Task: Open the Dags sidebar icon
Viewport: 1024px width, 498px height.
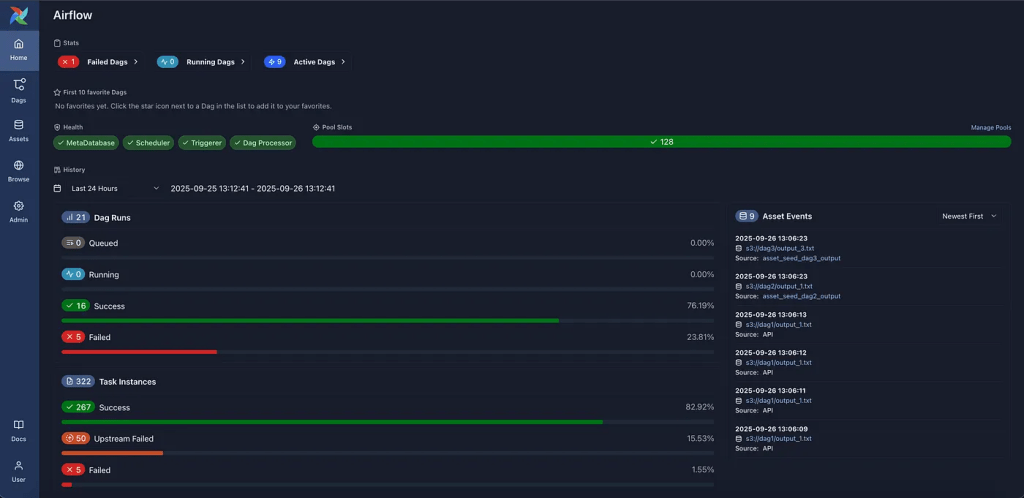Action: 19,91
